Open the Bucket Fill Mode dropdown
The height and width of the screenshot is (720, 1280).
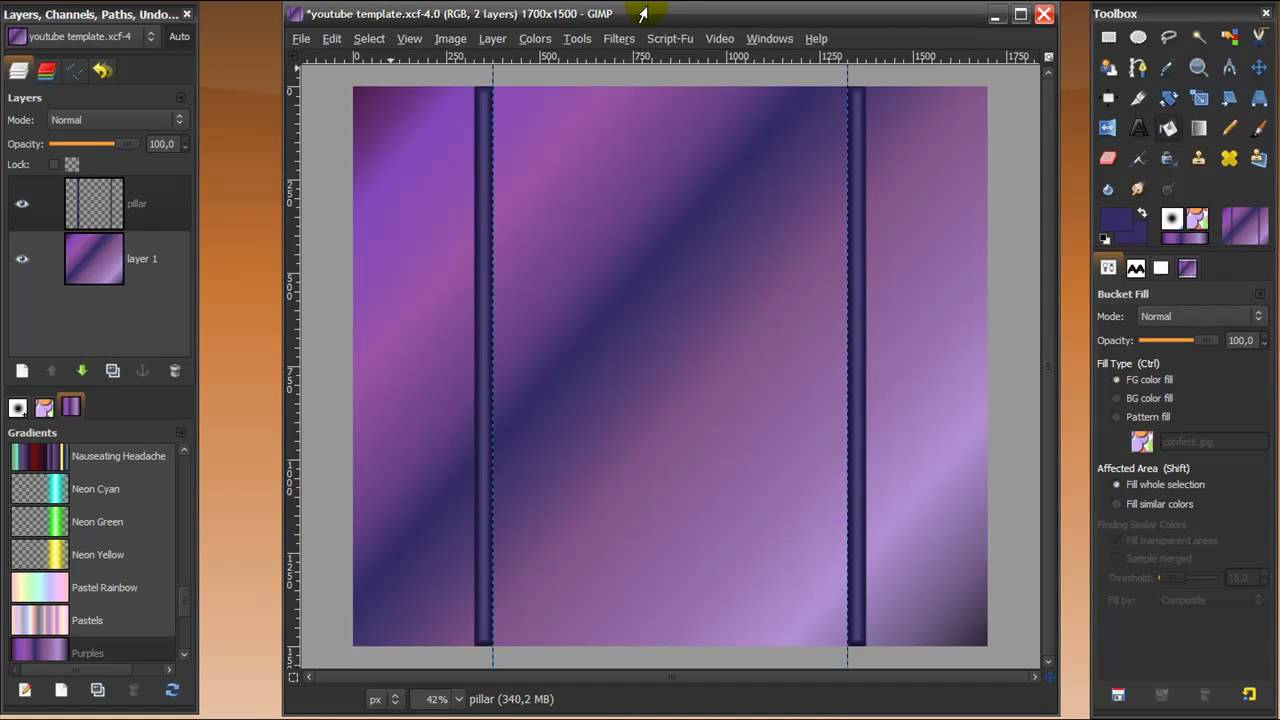[1203, 316]
